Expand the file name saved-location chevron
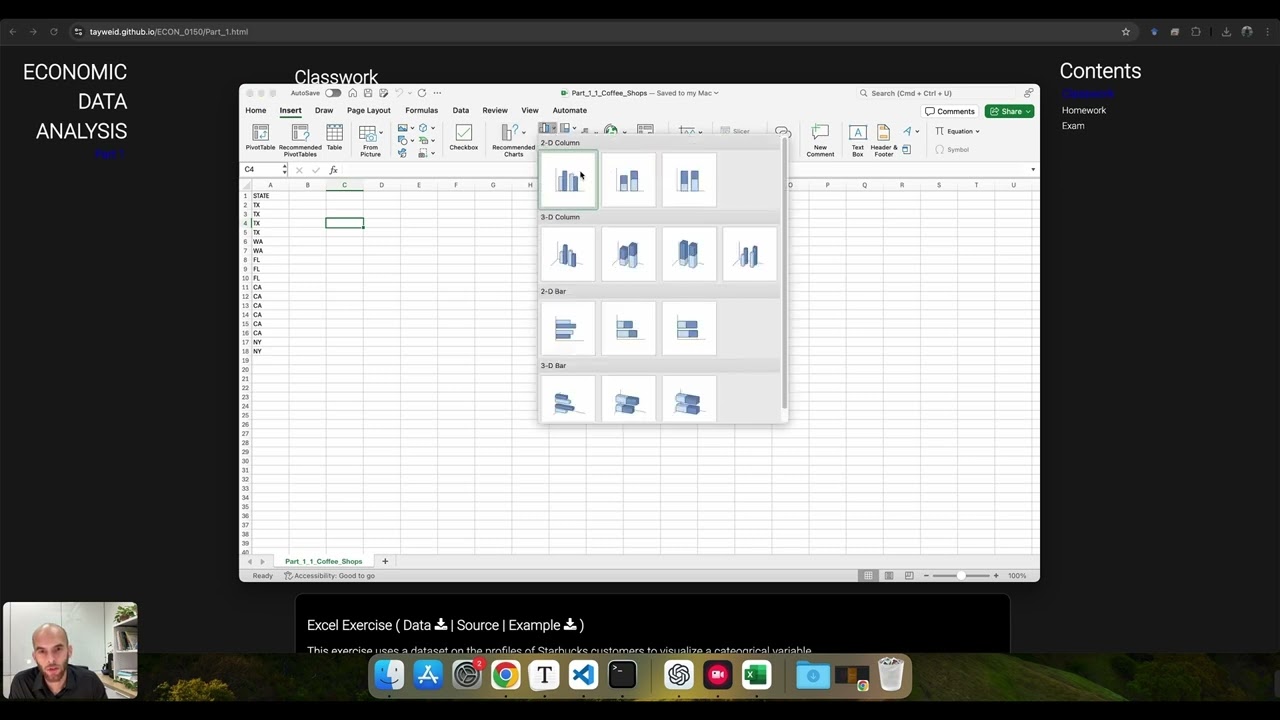This screenshot has width=1280, height=720. tap(716, 93)
